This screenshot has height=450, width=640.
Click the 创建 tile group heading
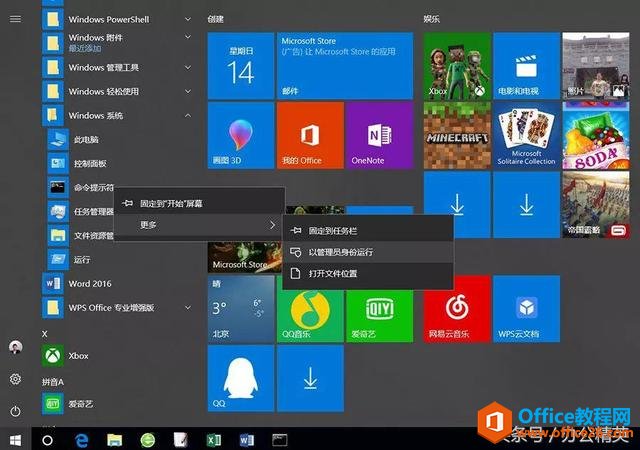click(216, 19)
